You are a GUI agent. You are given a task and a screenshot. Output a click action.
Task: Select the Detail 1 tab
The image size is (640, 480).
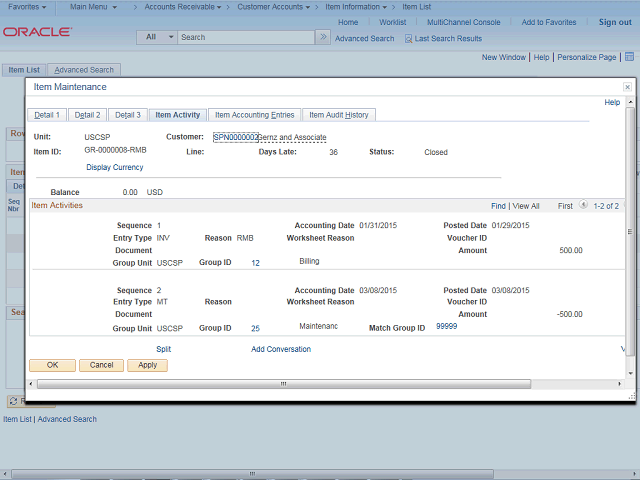(x=46, y=115)
